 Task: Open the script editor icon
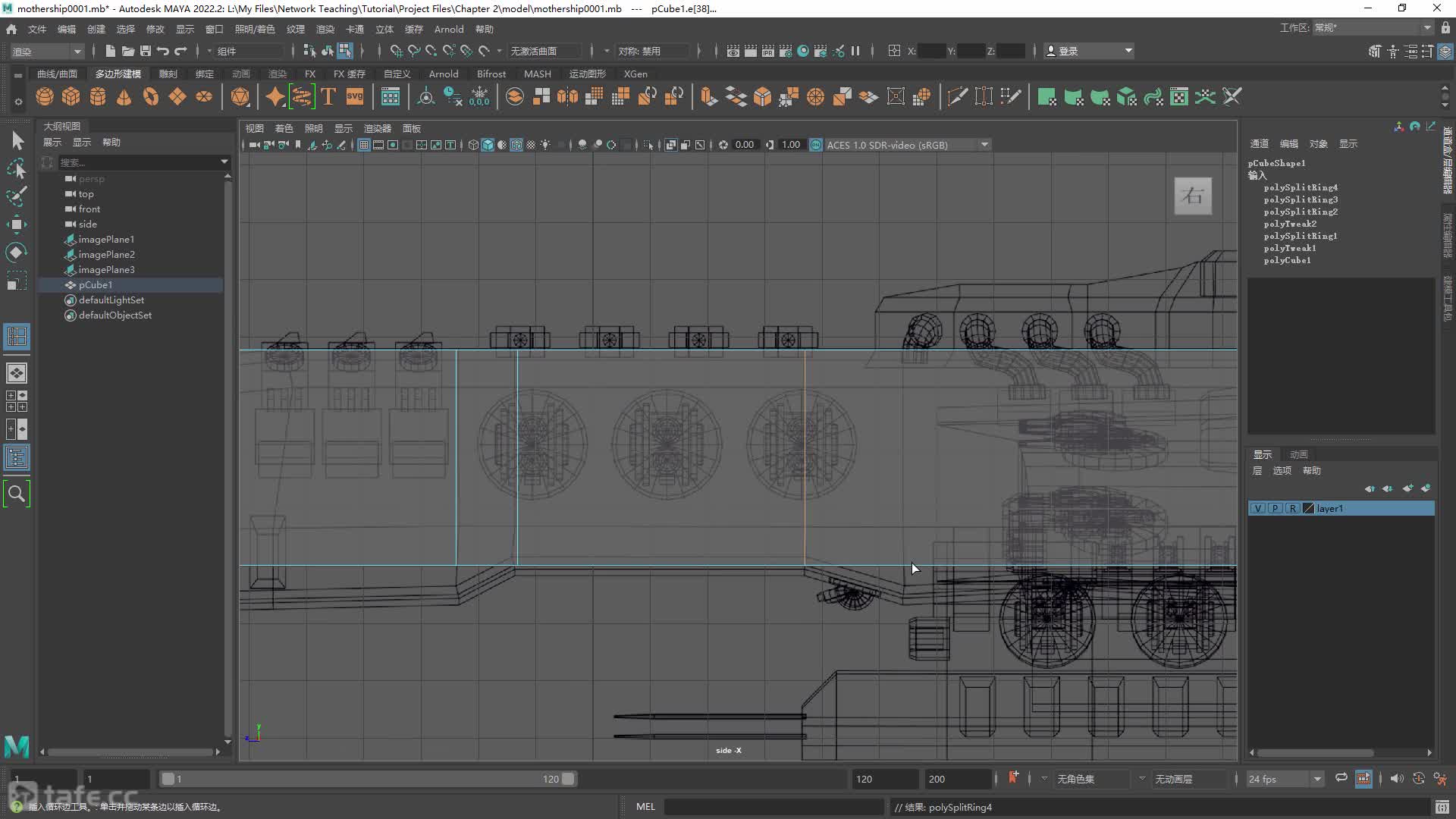[x=1442, y=807]
